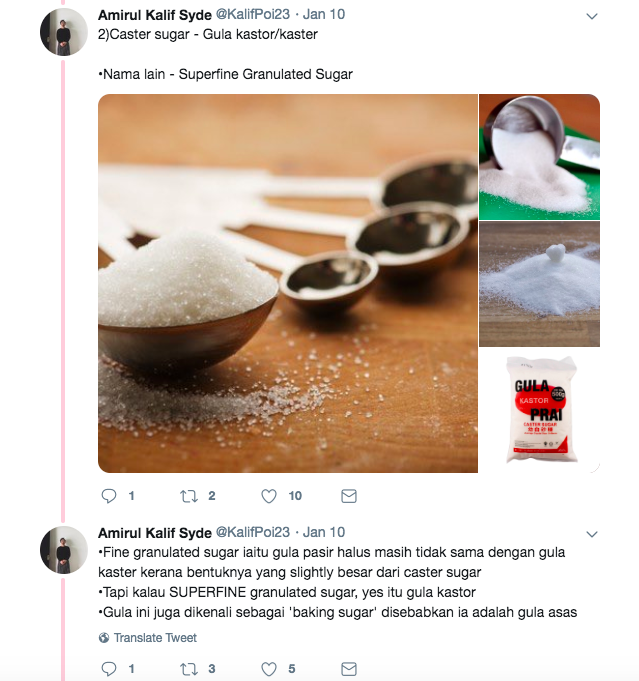The image size is (639, 681).
Task: Reply to the fine granulated sugar tweet
Action: [x=109, y=669]
